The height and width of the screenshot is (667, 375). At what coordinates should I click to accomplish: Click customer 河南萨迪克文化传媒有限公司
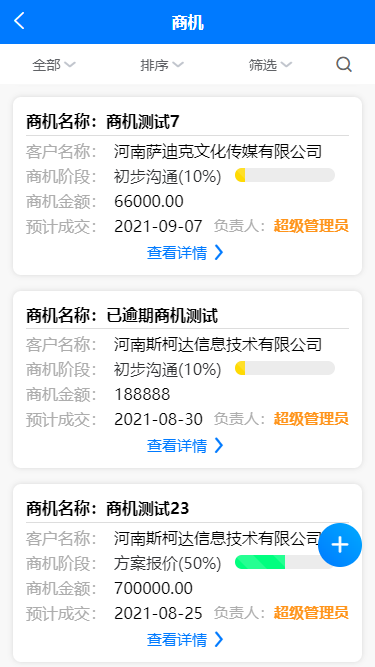pyautogui.click(x=218, y=151)
